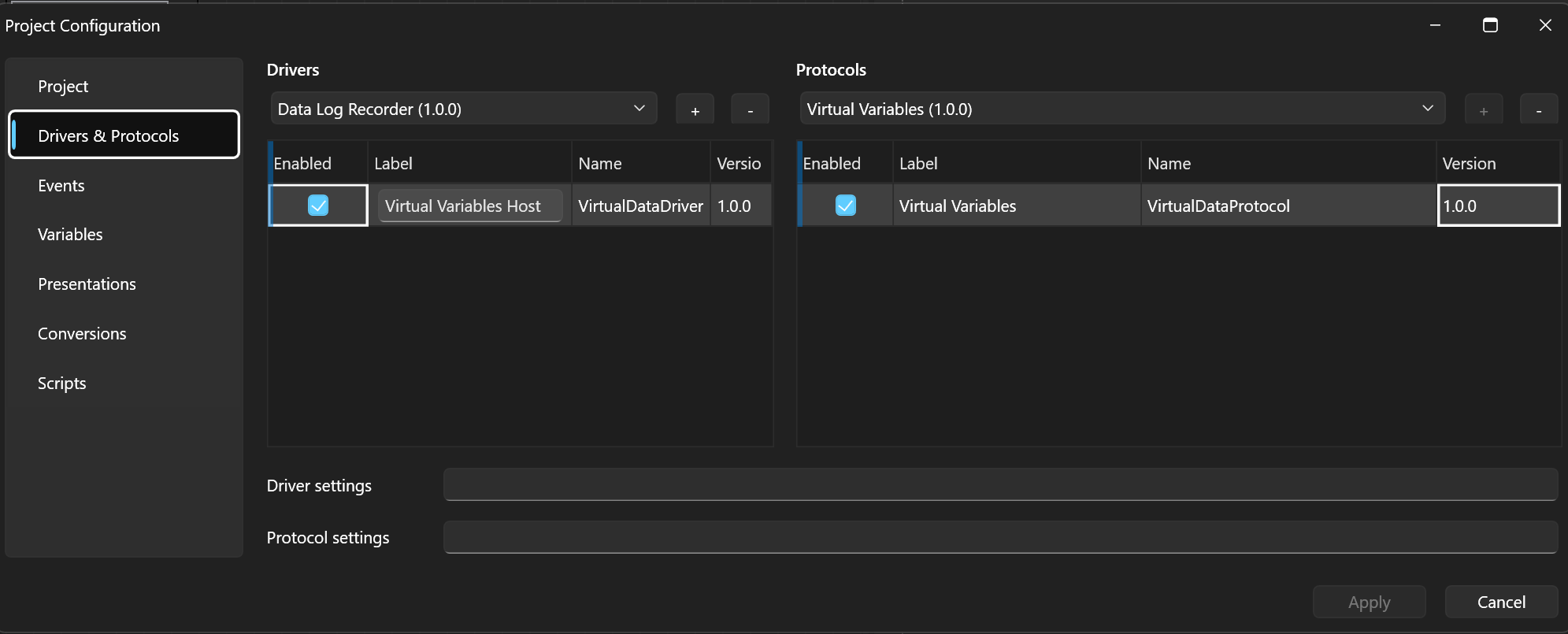
Task: Open the Data Log Recorder drivers dropdown
Action: click(x=464, y=109)
